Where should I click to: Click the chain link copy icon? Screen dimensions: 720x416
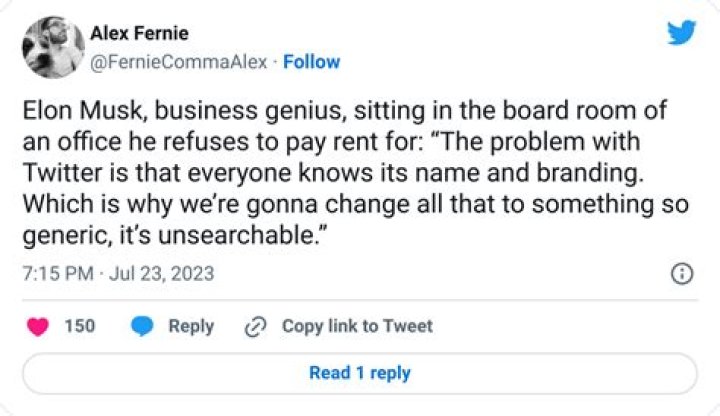click(256, 326)
